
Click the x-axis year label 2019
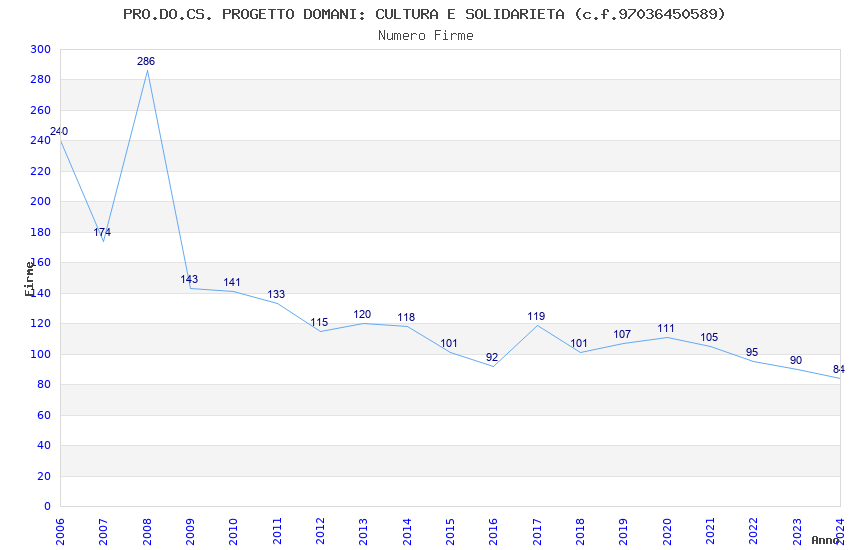coord(623,531)
